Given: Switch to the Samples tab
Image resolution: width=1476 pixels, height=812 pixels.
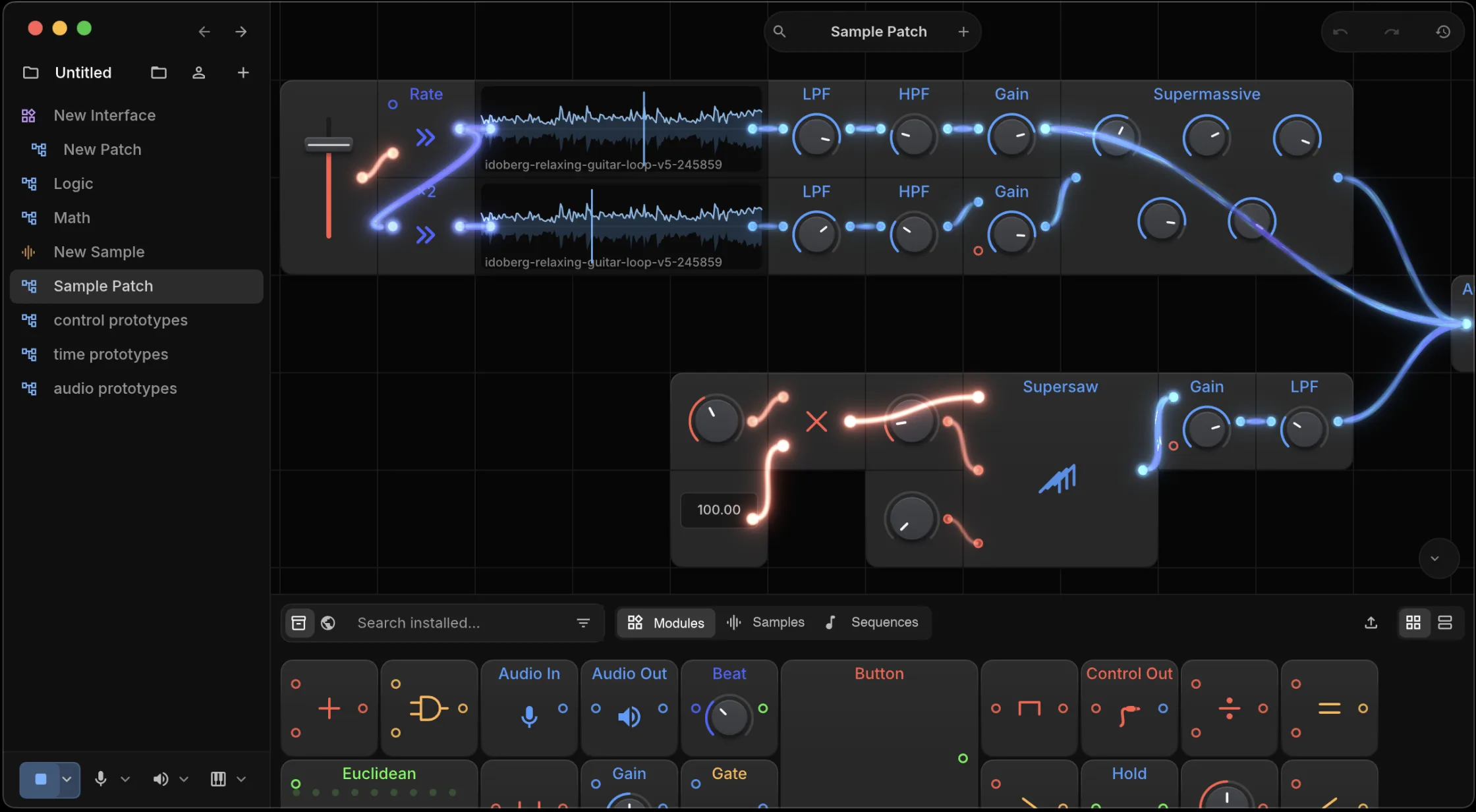Looking at the screenshot, I should (766, 622).
